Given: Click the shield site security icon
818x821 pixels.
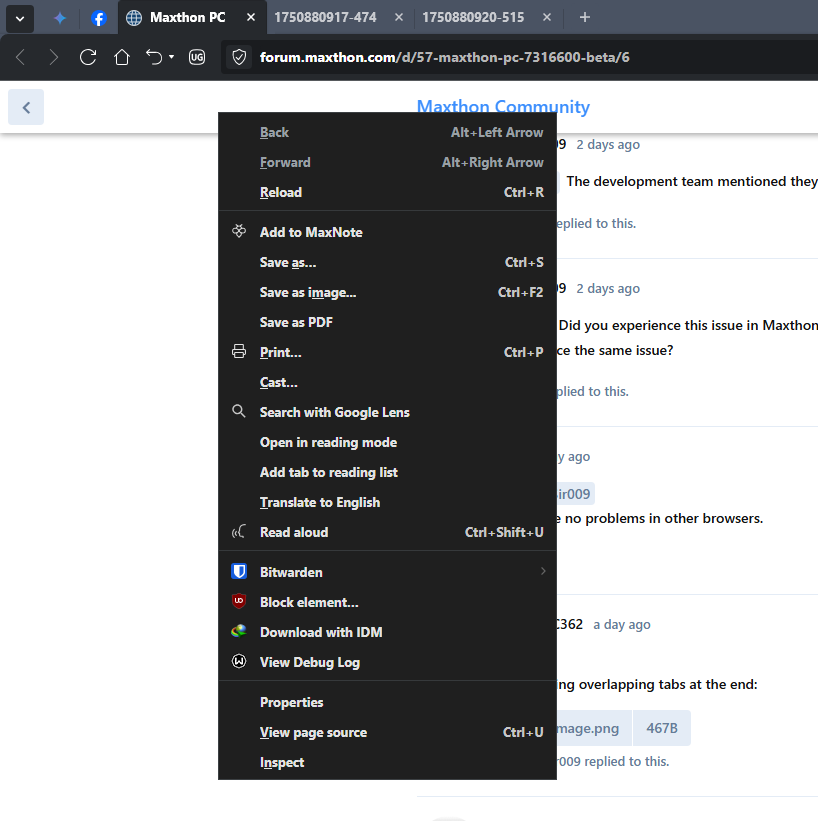Looking at the screenshot, I should click(x=239, y=57).
